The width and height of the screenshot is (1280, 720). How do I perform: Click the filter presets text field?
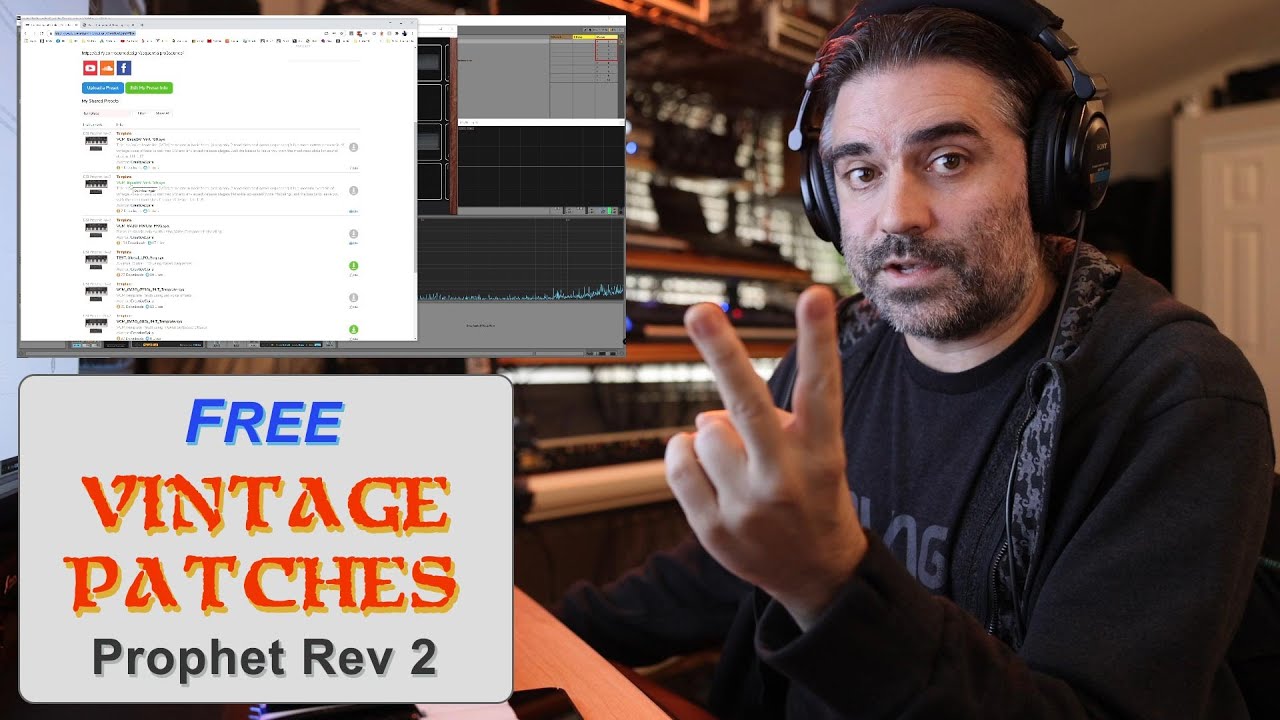106,114
